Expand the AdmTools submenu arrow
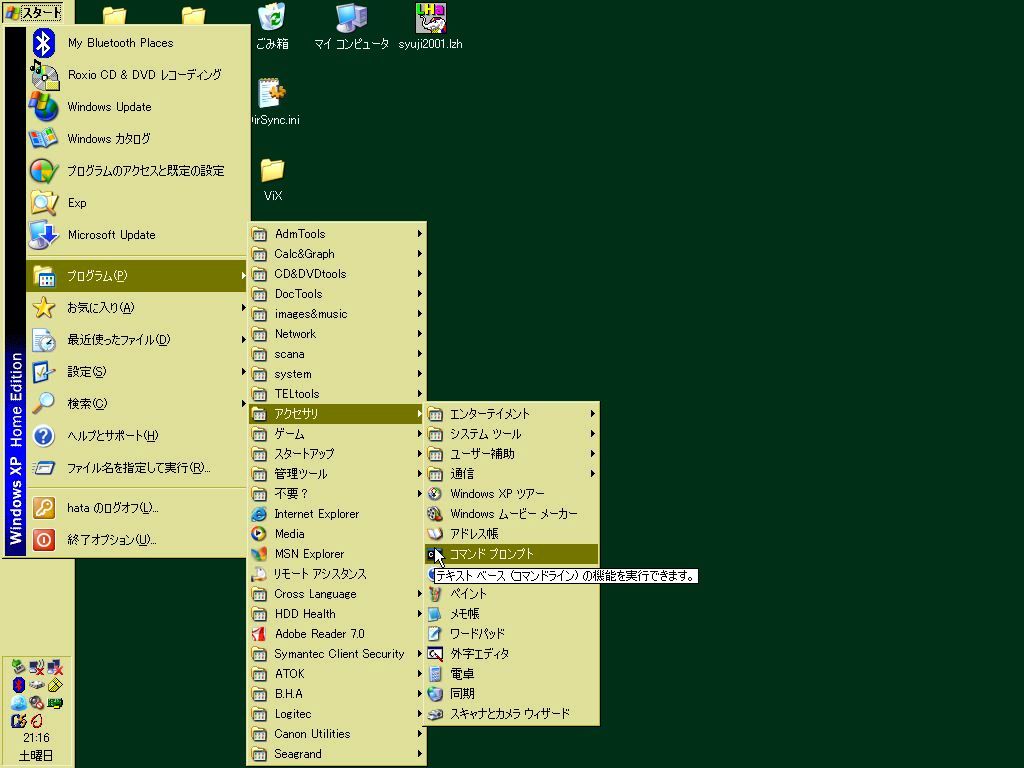1024x768 pixels. pyautogui.click(x=420, y=234)
